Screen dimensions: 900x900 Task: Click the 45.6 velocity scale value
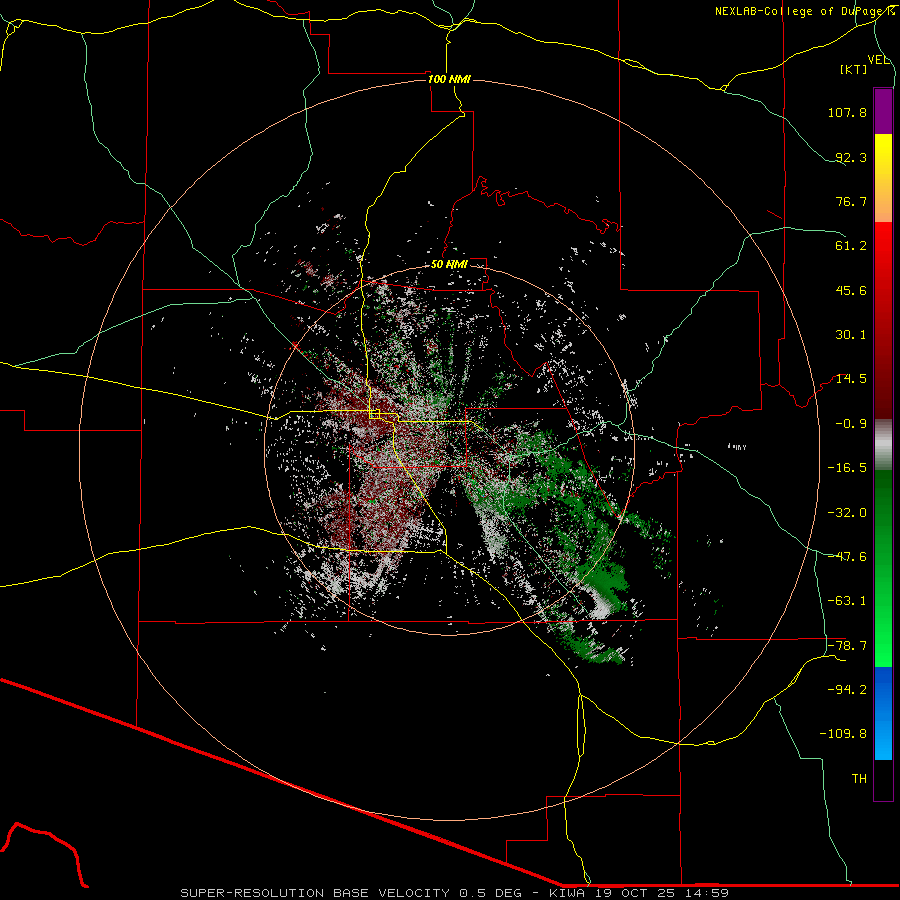tap(851, 290)
